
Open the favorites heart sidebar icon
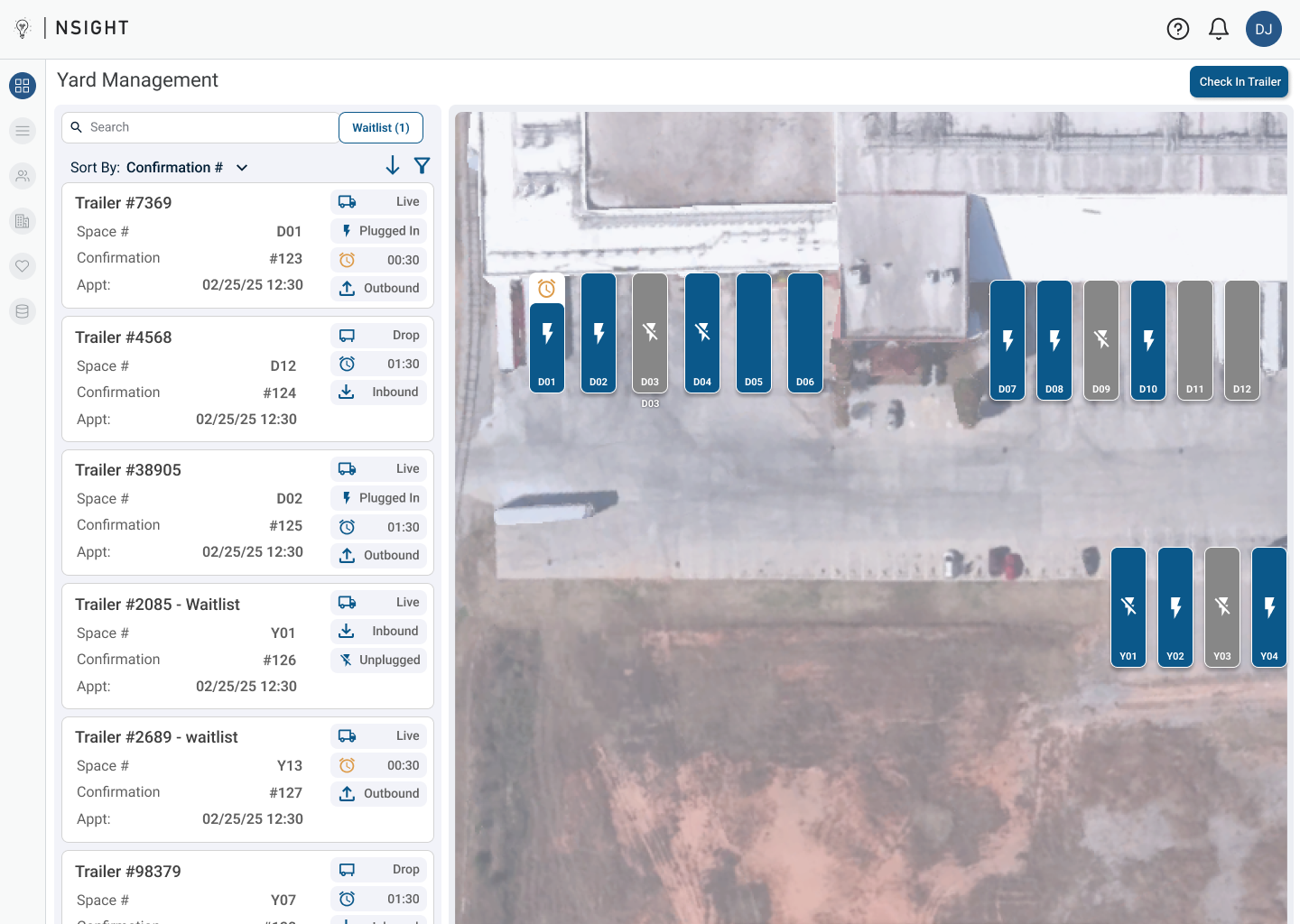[x=23, y=266]
